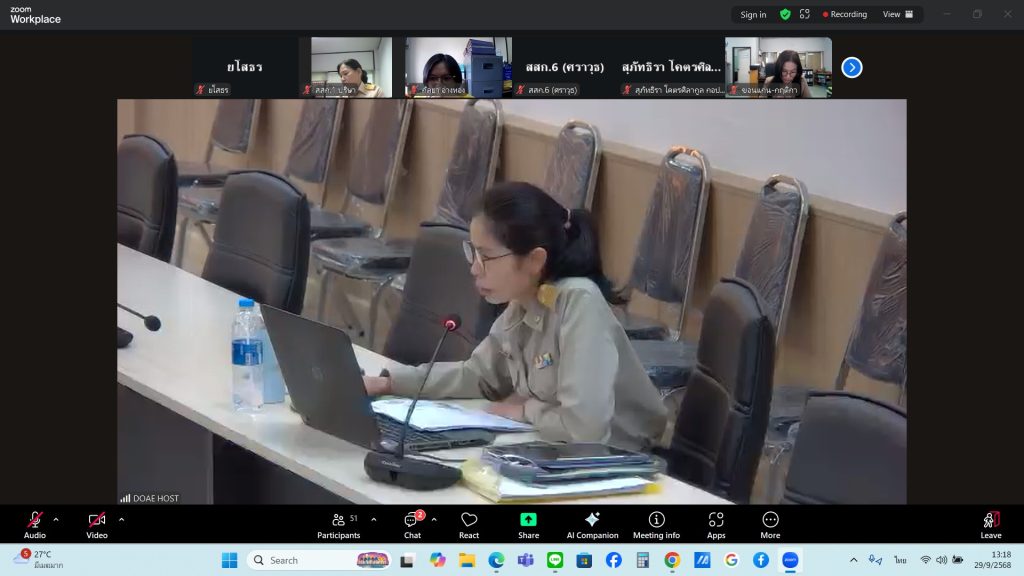Image resolution: width=1024 pixels, height=576 pixels.
Task: Click the Sign in button
Action: click(x=753, y=15)
